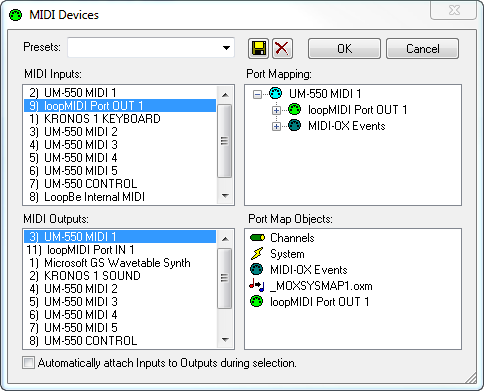The width and height of the screenshot is (484, 391).
Task: Click the Channels object icon
Action: [257, 238]
